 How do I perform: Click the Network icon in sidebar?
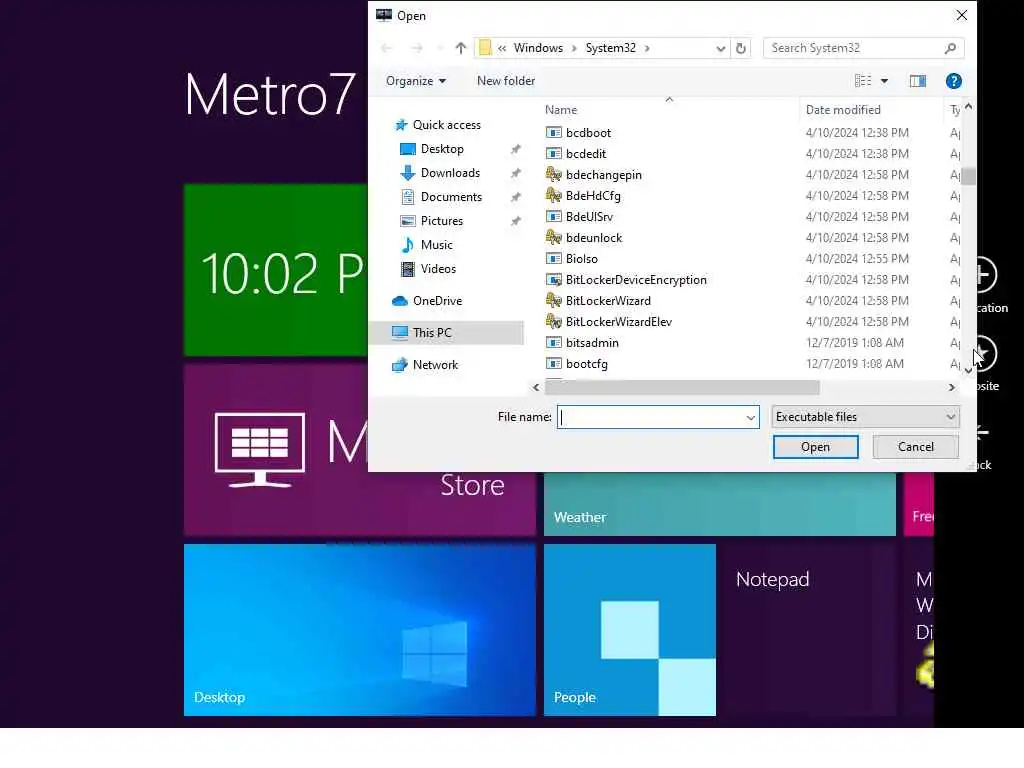pyautogui.click(x=400, y=365)
